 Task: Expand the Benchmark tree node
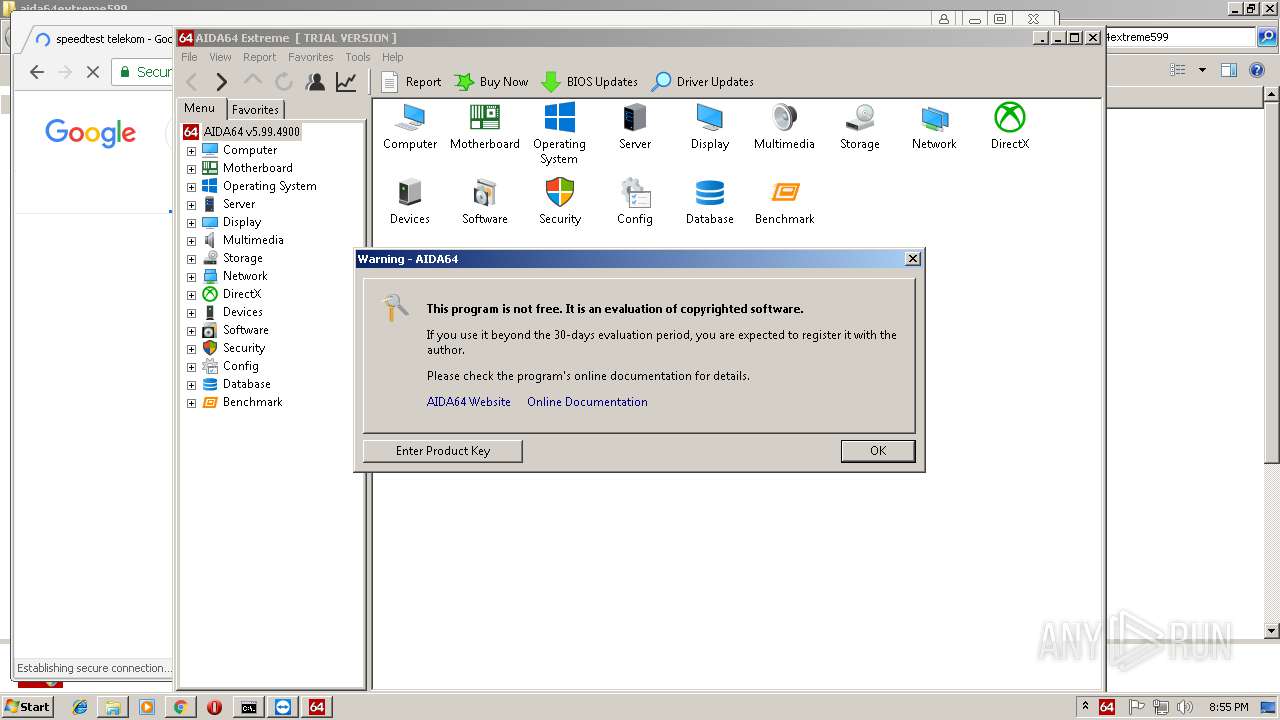[191, 403]
